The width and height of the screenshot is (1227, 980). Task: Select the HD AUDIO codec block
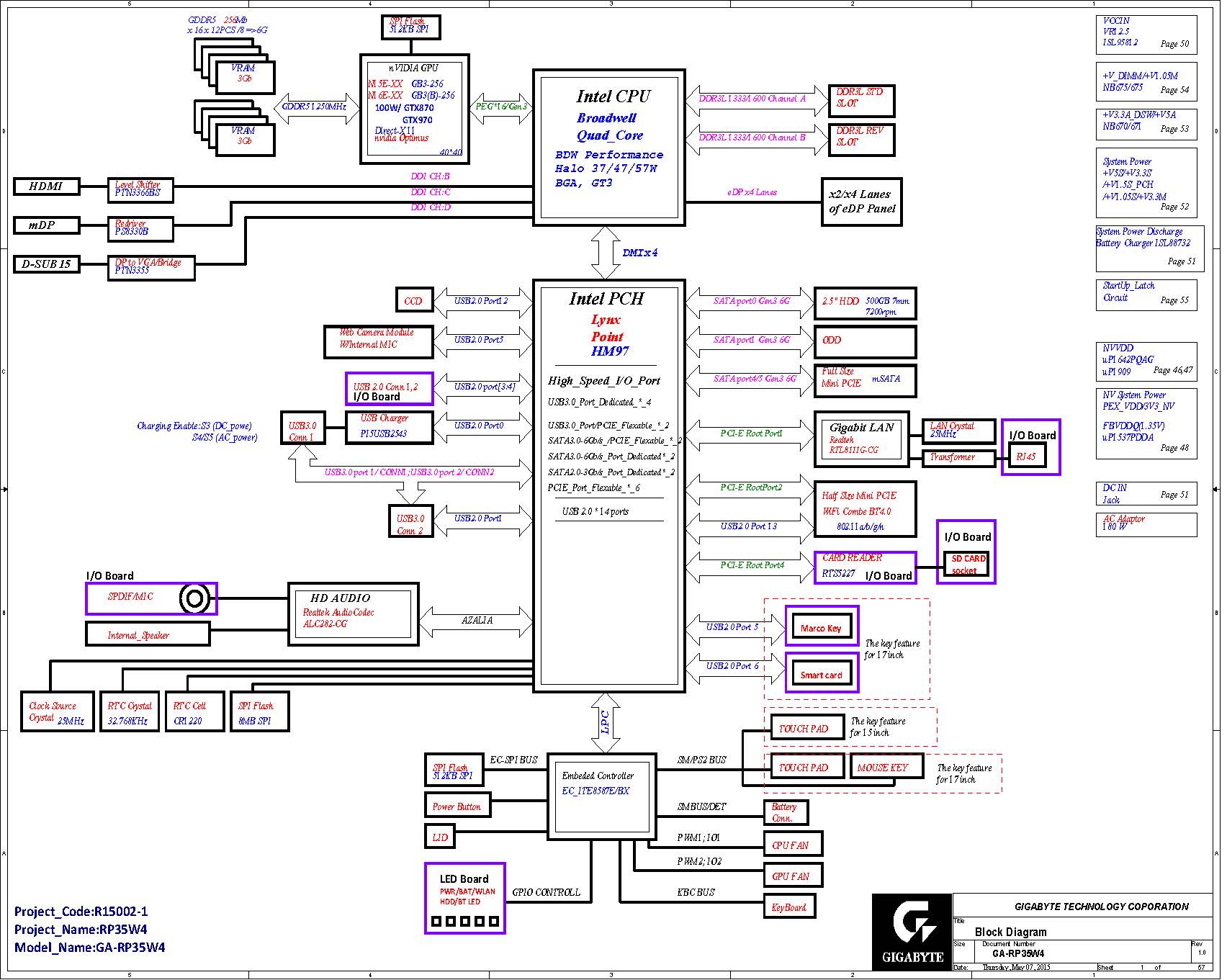point(353,613)
